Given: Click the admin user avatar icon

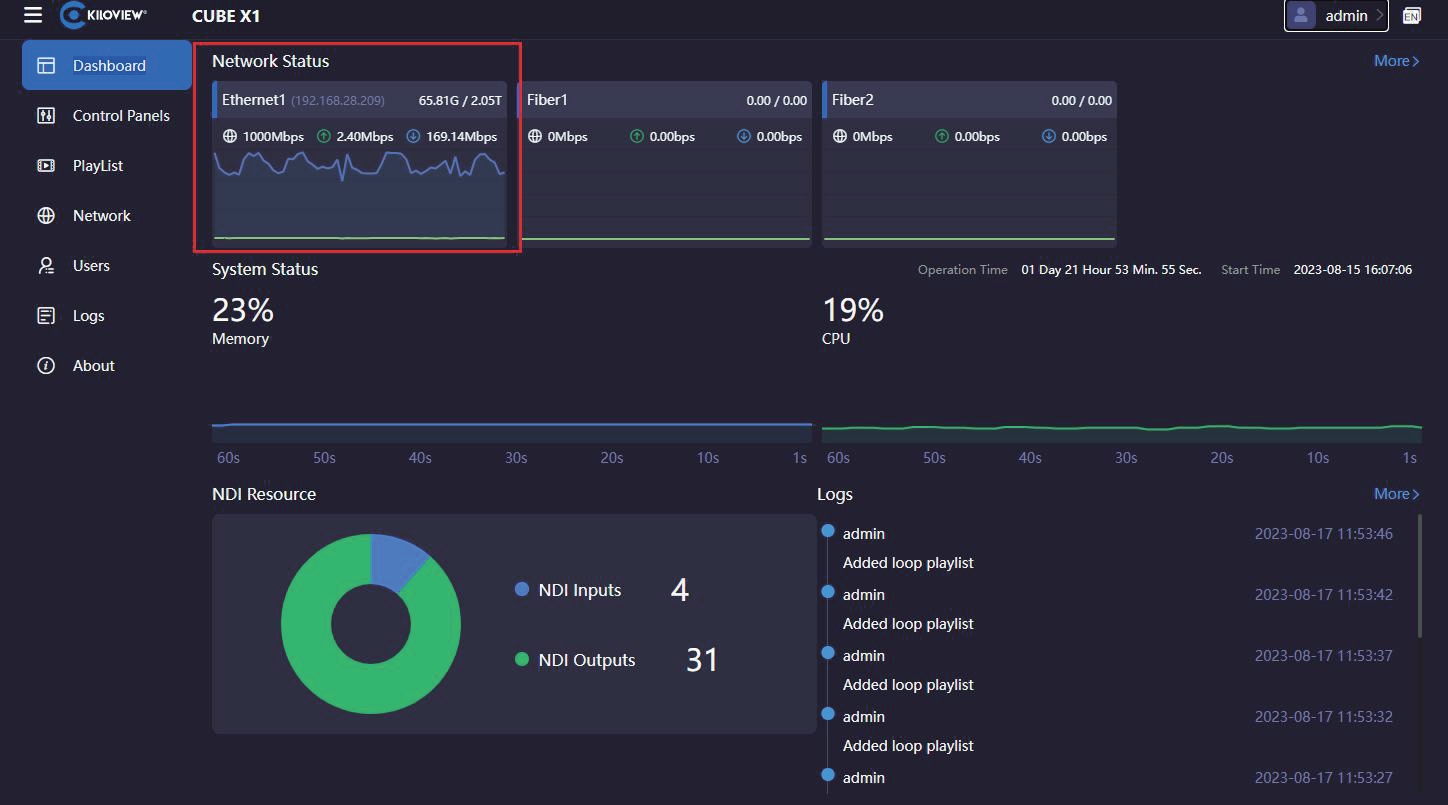Looking at the screenshot, I should 1300,15.
